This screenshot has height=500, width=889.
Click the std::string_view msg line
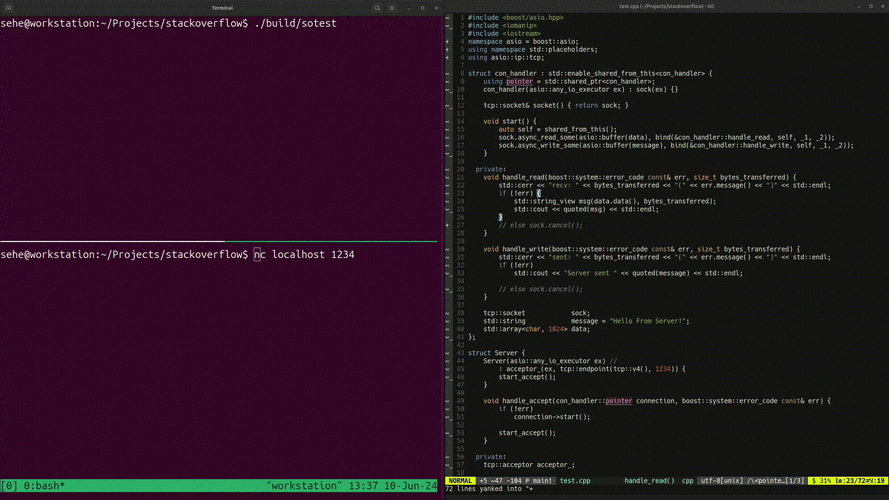click(x=615, y=201)
